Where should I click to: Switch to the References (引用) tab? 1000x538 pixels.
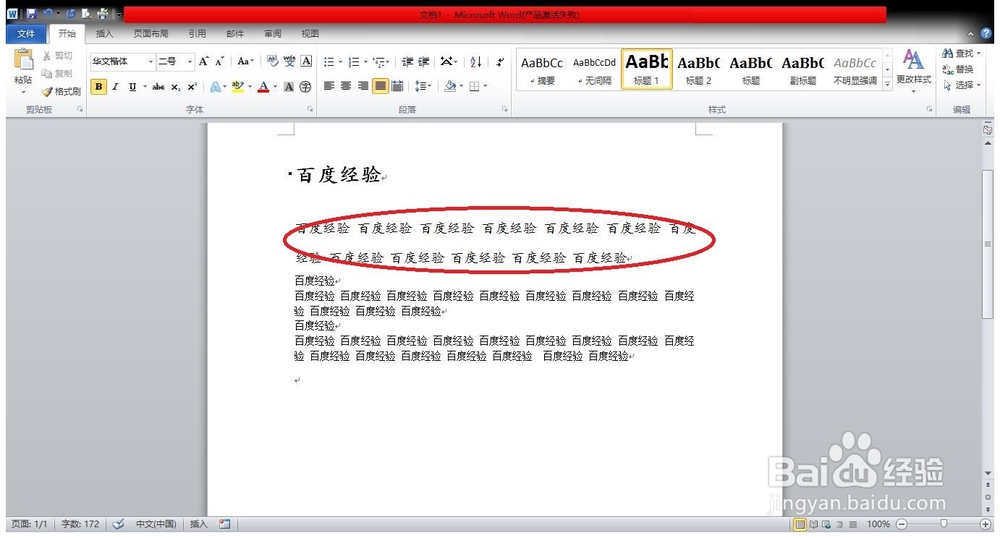coord(197,34)
